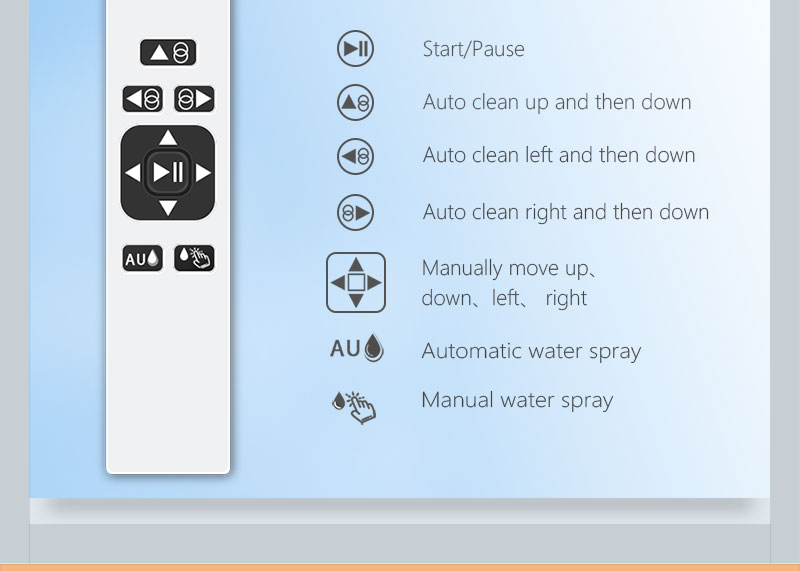Screen dimensions: 800x571
Task: Click auto clean left button on remote
Action: [142, 98]
